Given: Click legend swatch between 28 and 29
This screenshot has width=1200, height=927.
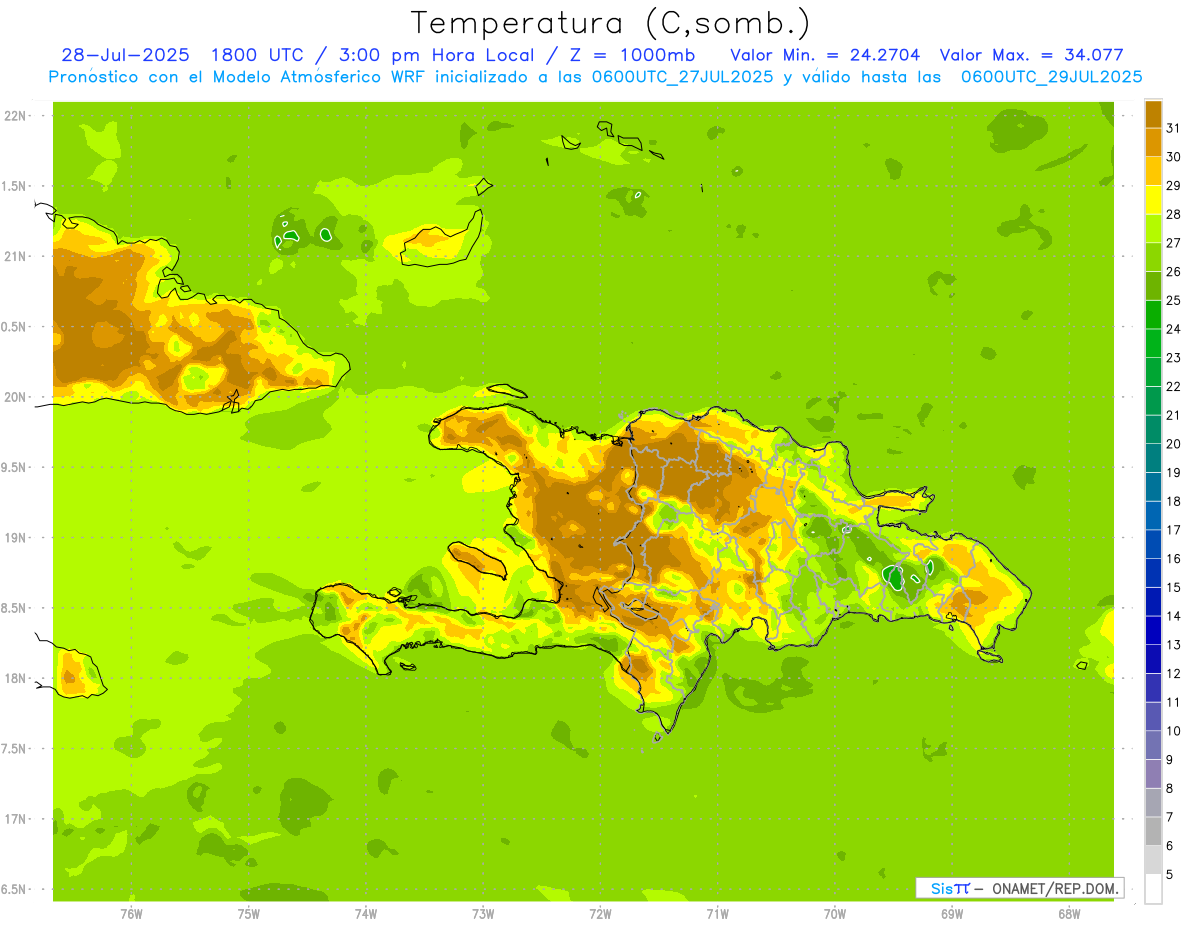Looking at the screenshot, I should [x=1153, y=199].
